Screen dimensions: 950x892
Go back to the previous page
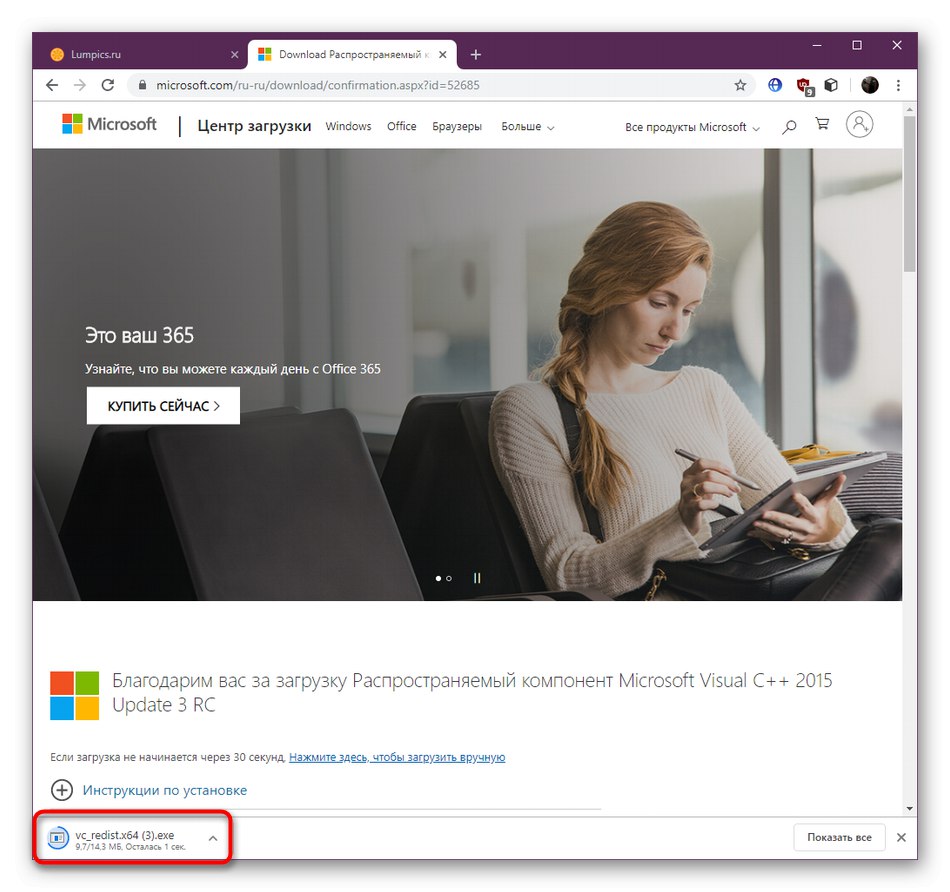(52, 85)
